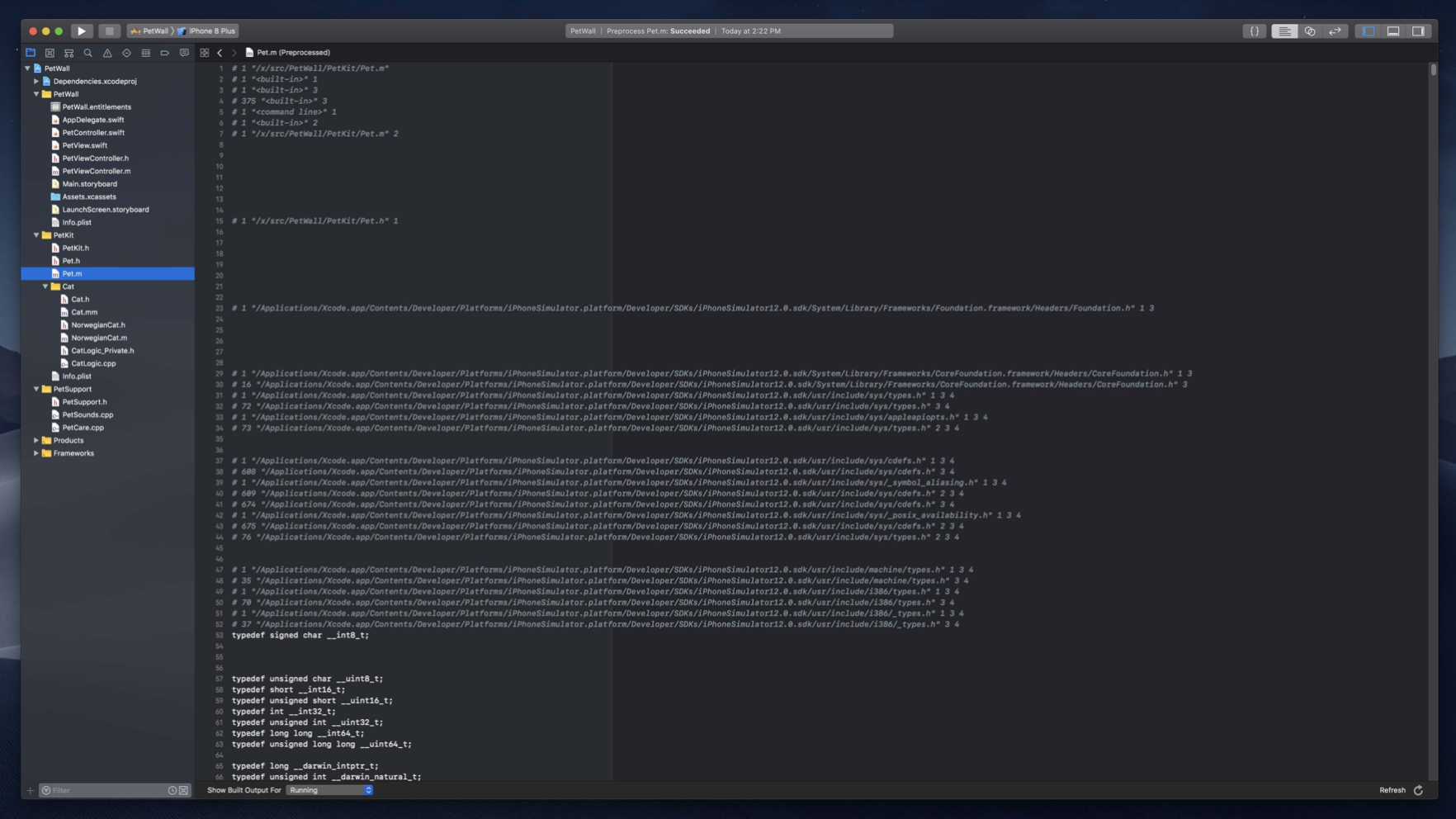1456x819 pixels.
Task: Open the Find navigator magnifying glass
Action: (x=87, y=52)
